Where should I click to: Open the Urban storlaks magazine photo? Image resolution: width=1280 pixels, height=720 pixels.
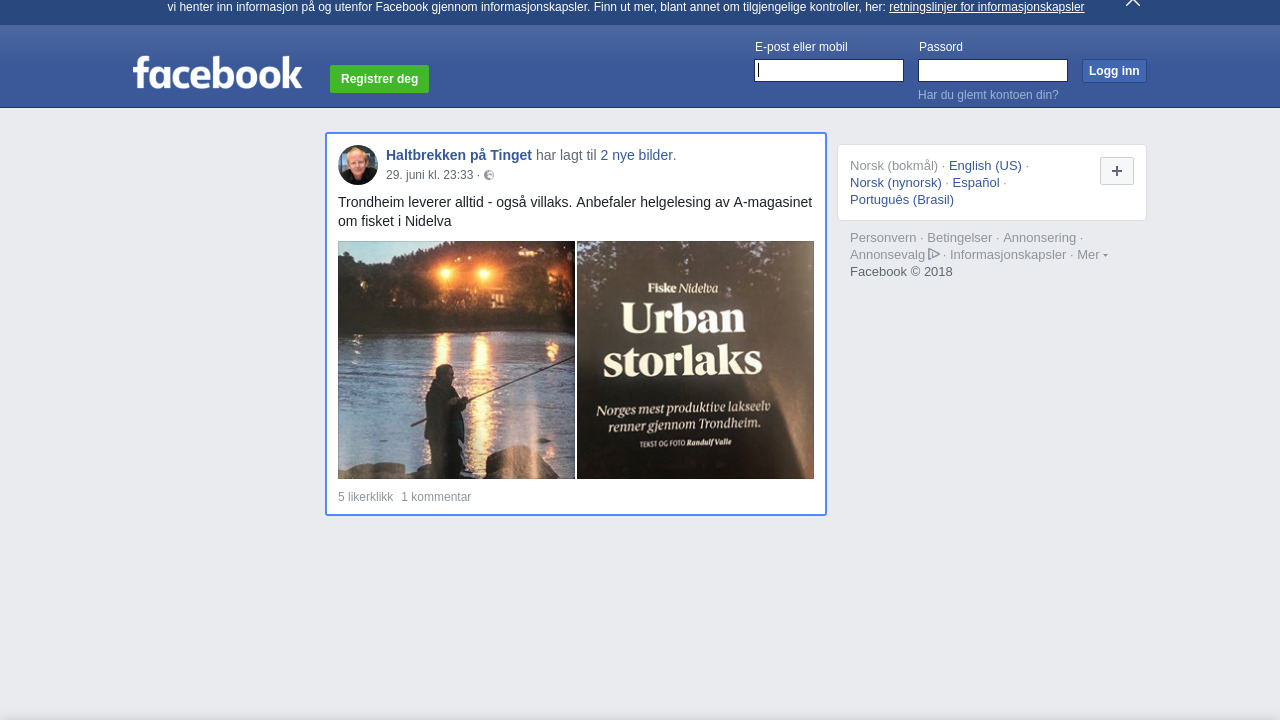point(695,360)
